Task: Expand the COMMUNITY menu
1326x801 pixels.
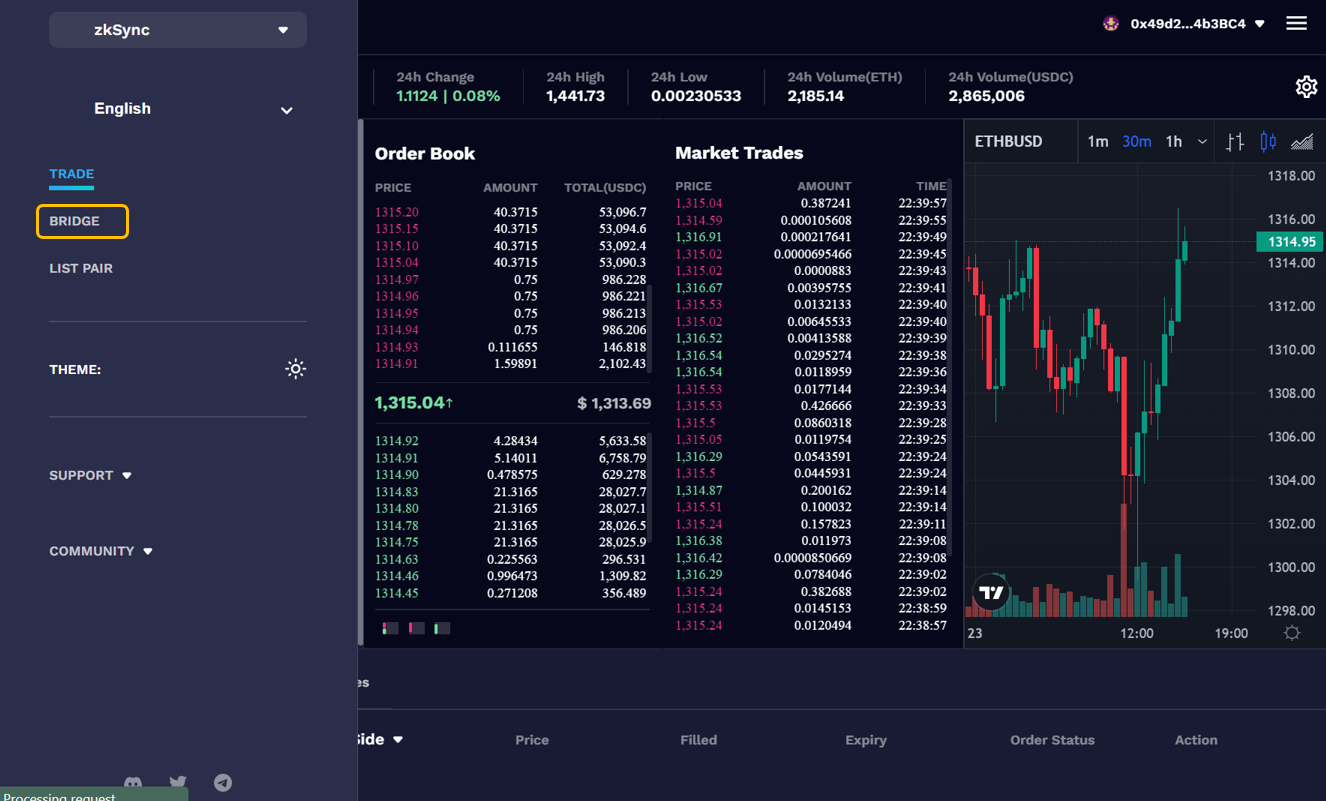Action: coord(101,551)
